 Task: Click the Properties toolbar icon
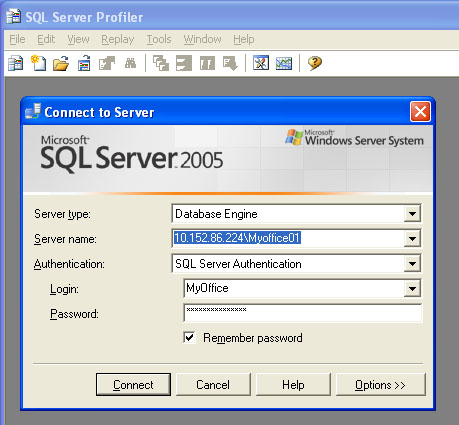(x=107, y=63)
